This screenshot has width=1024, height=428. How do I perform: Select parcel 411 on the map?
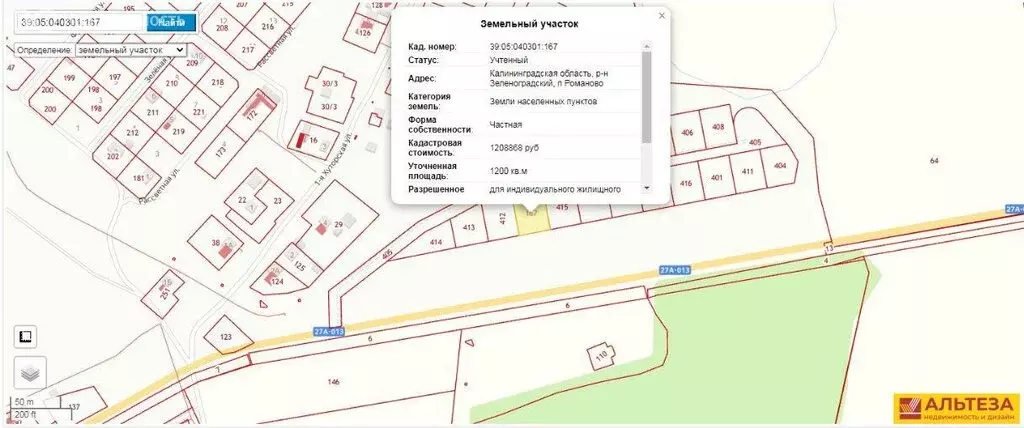748,171
